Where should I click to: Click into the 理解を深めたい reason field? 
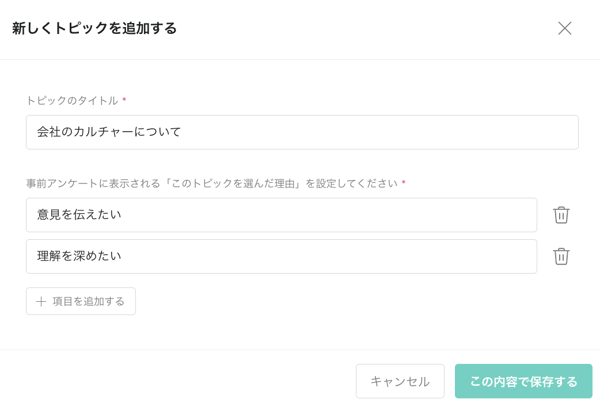281,256
